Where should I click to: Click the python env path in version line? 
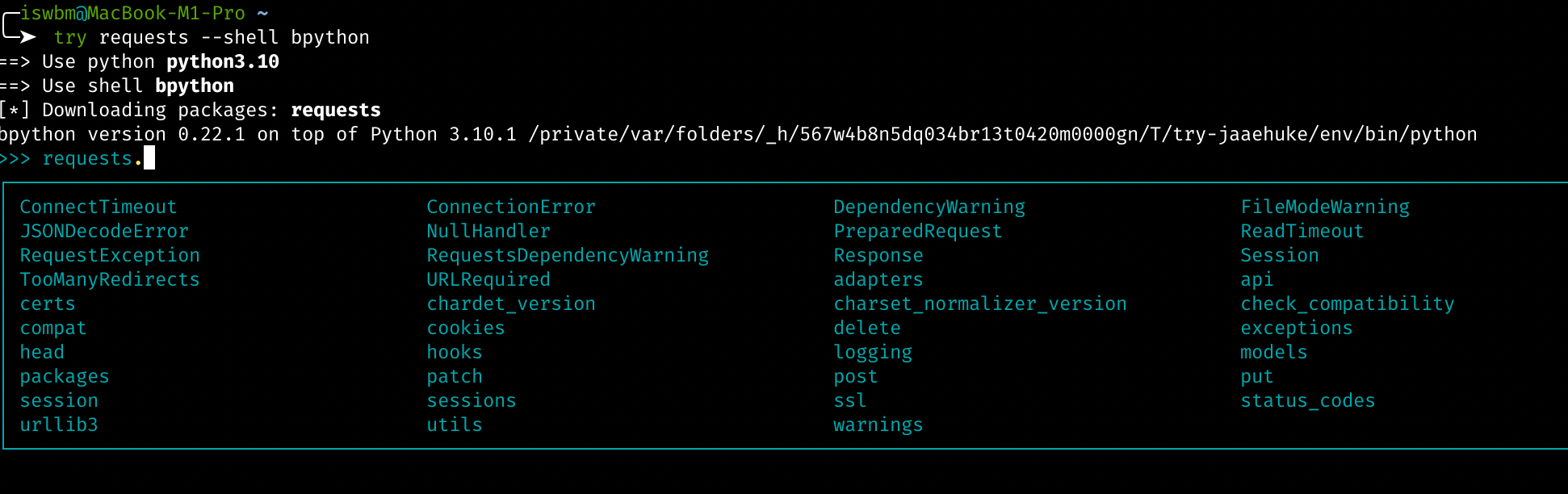(1002, 135)
